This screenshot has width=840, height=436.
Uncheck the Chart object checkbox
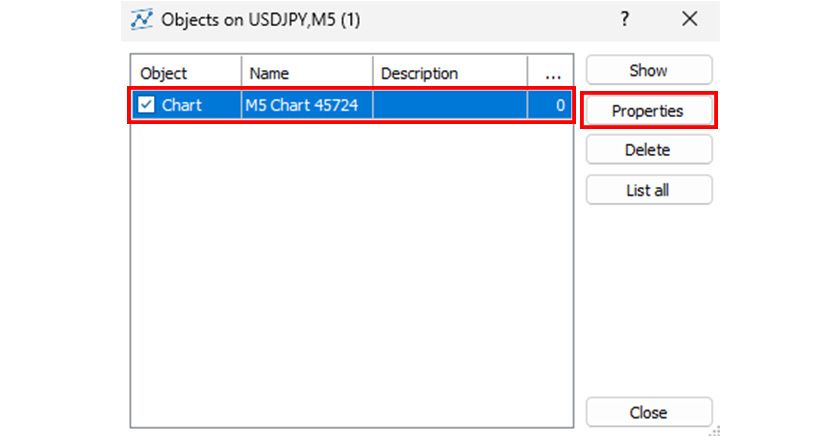147,105
